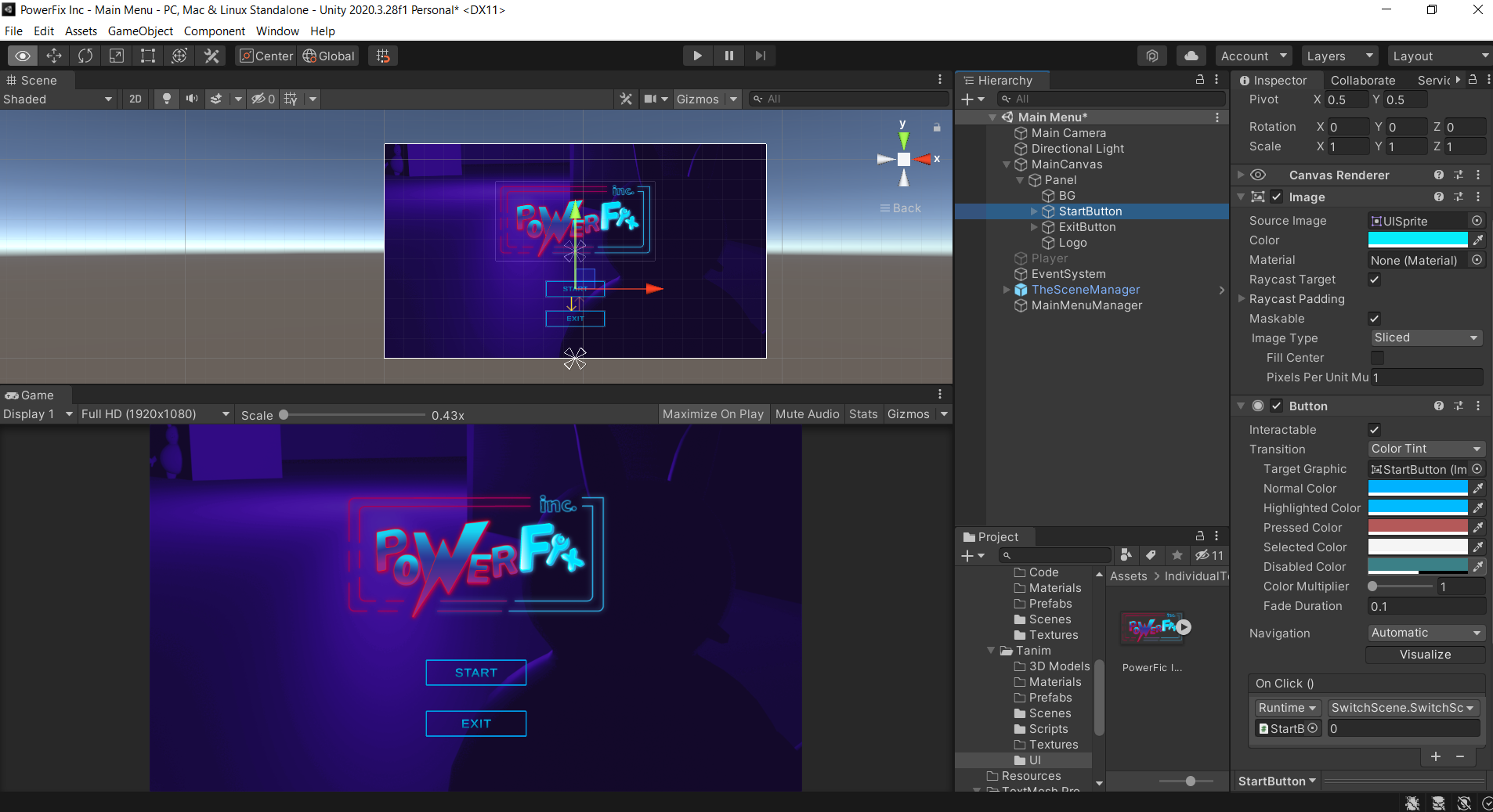Open custom editor tools
1493x812 pixels.
(211, 56)
